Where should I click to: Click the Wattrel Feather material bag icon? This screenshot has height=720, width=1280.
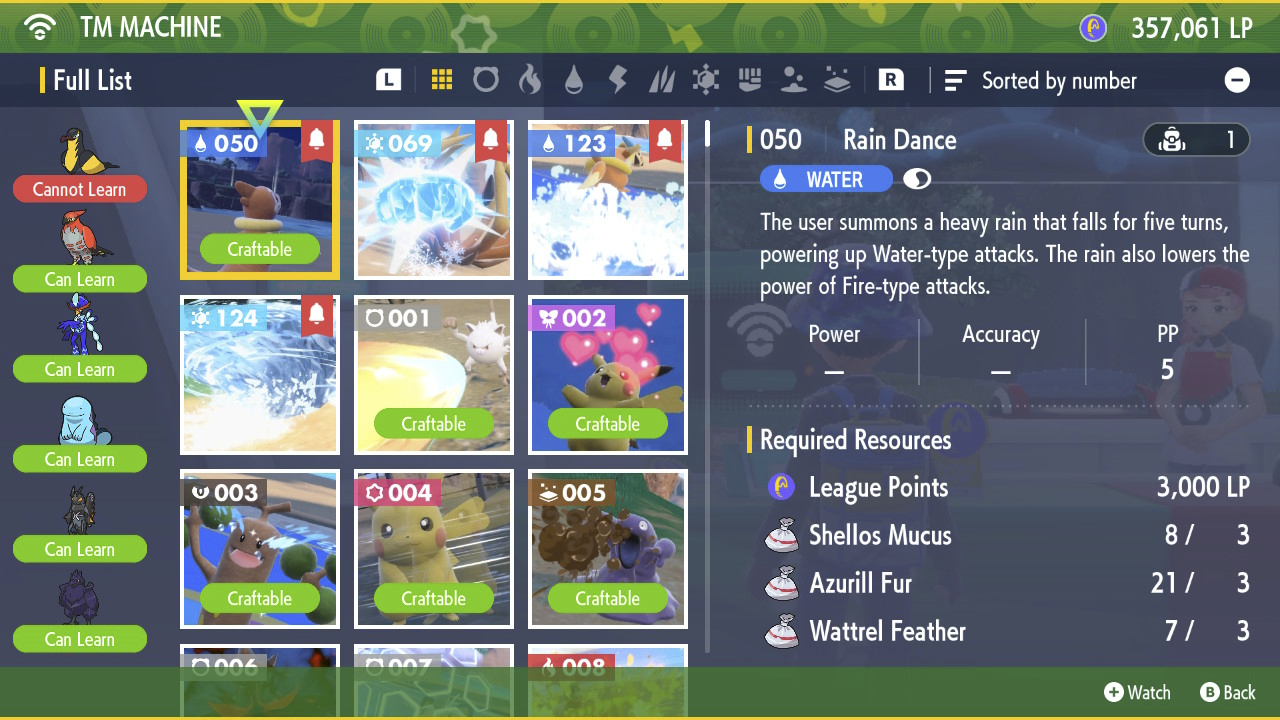pyautogui.click(x=782, y=631)
